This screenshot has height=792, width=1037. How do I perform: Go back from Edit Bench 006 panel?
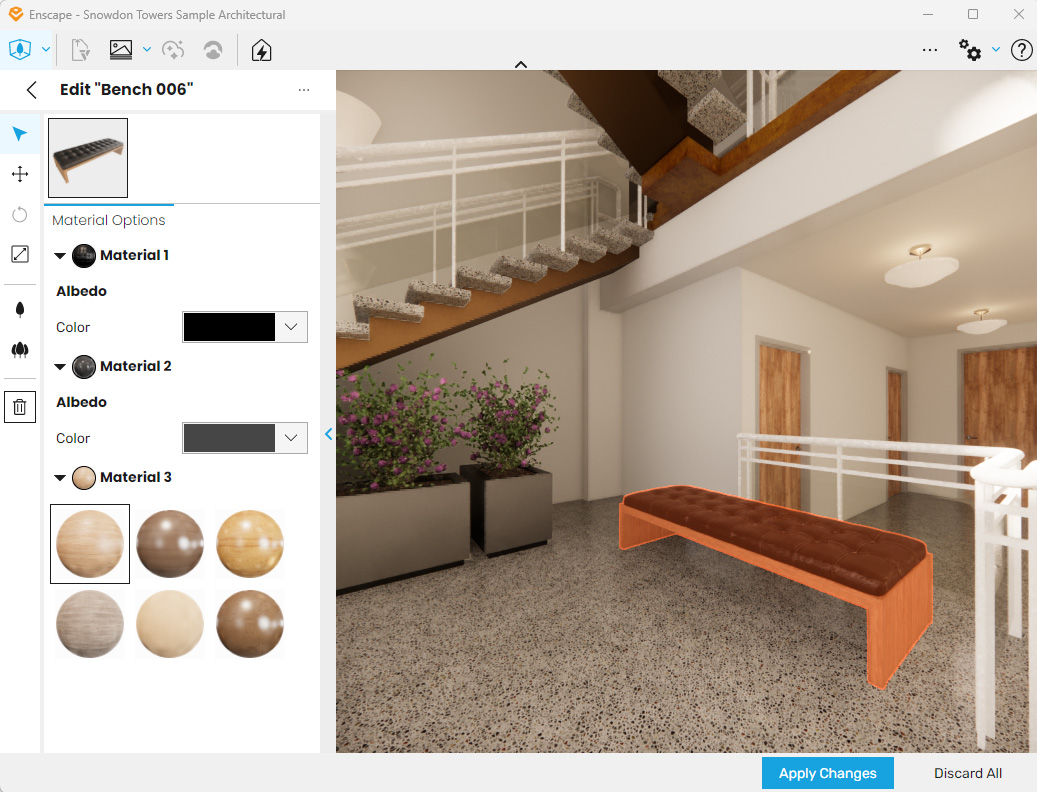31,90
